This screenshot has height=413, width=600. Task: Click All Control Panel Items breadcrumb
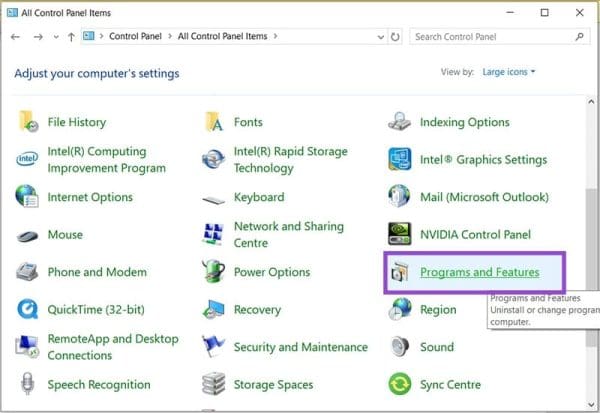pos(222,36)
